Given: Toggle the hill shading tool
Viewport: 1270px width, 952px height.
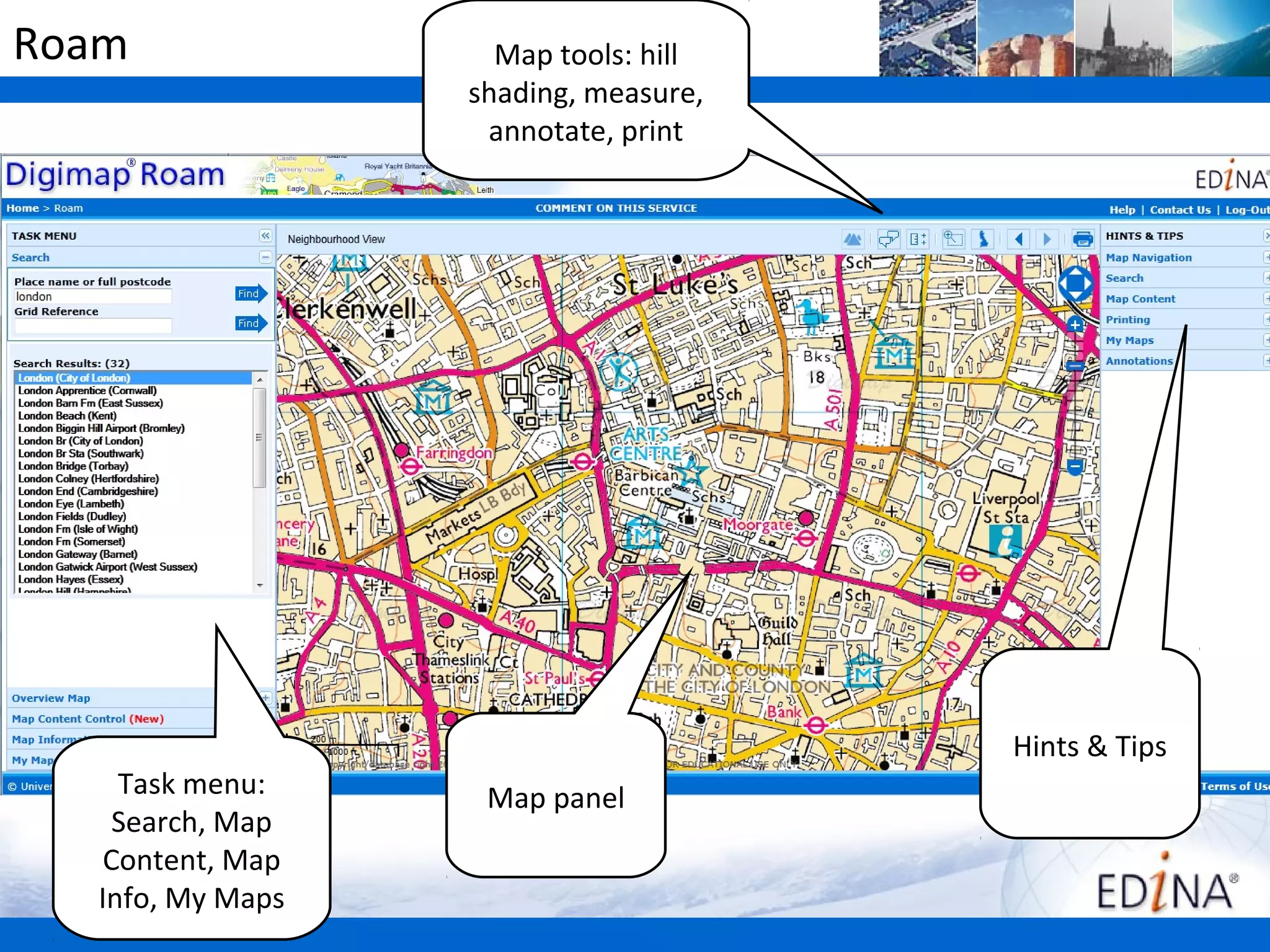Looking at the screenshot, I should (x=853, y=239).
